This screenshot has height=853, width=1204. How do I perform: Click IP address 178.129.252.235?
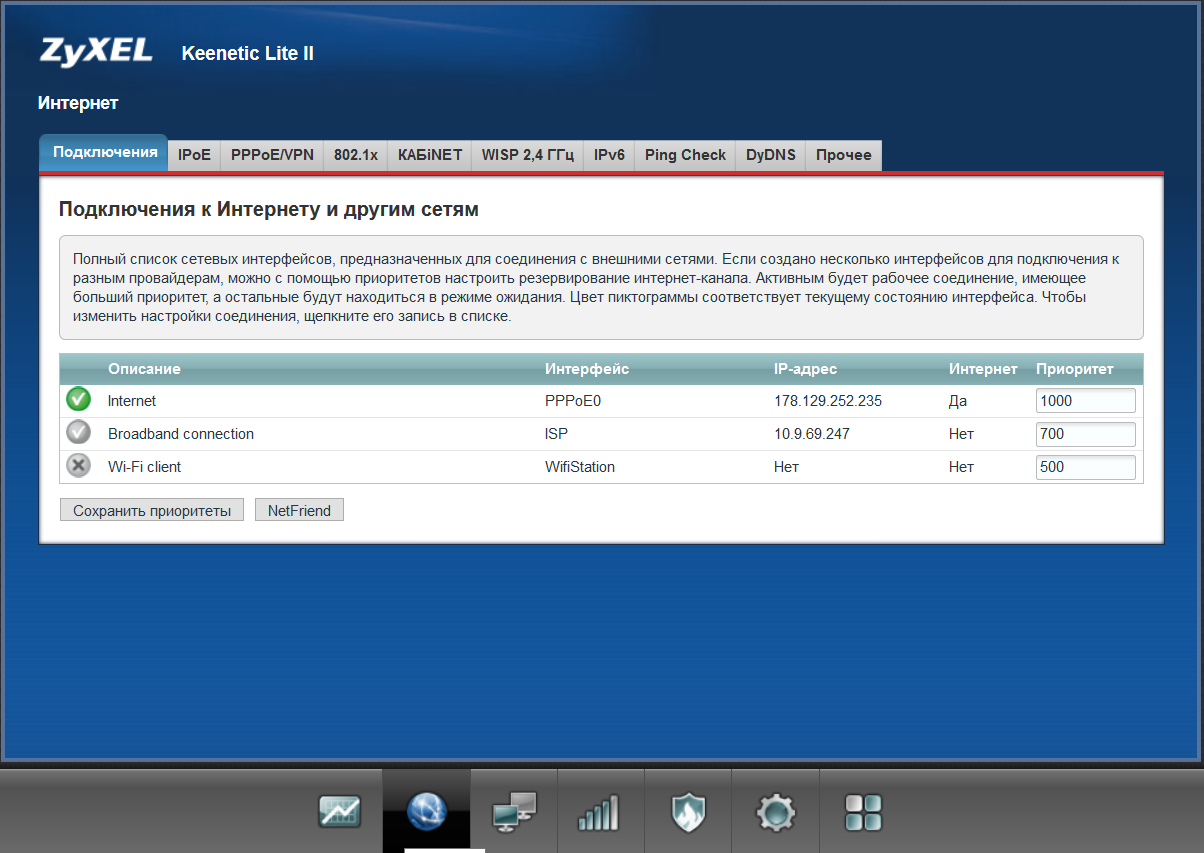pos(828,401)
